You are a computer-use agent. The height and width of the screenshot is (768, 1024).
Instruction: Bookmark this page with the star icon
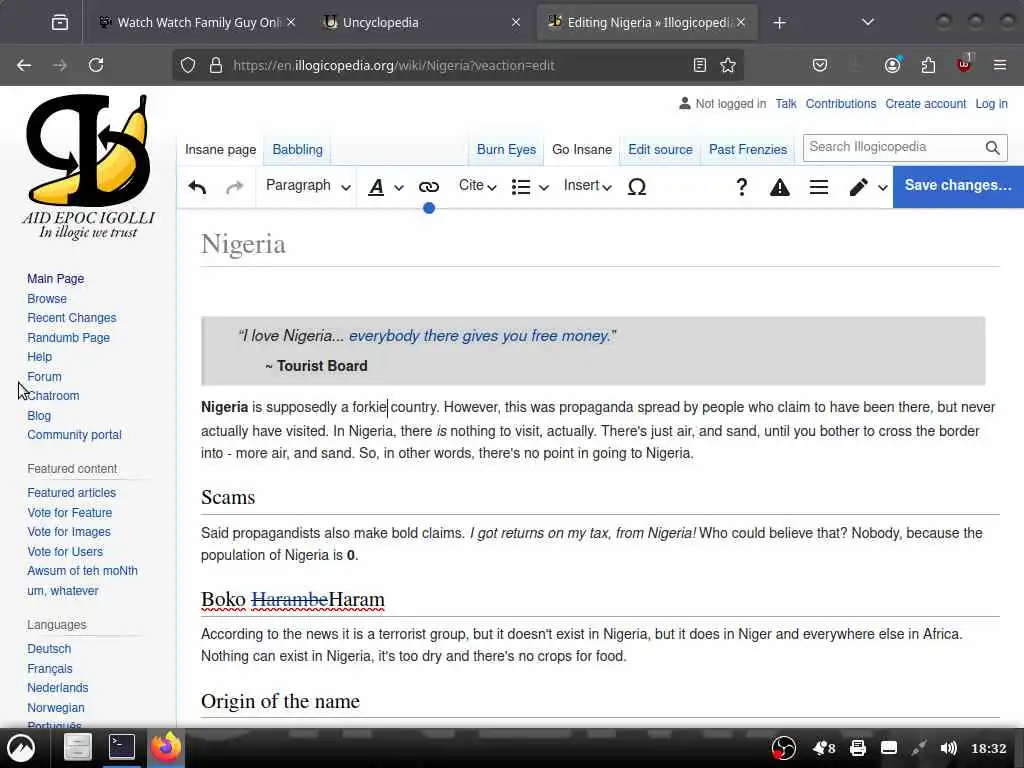click(728, 65)
